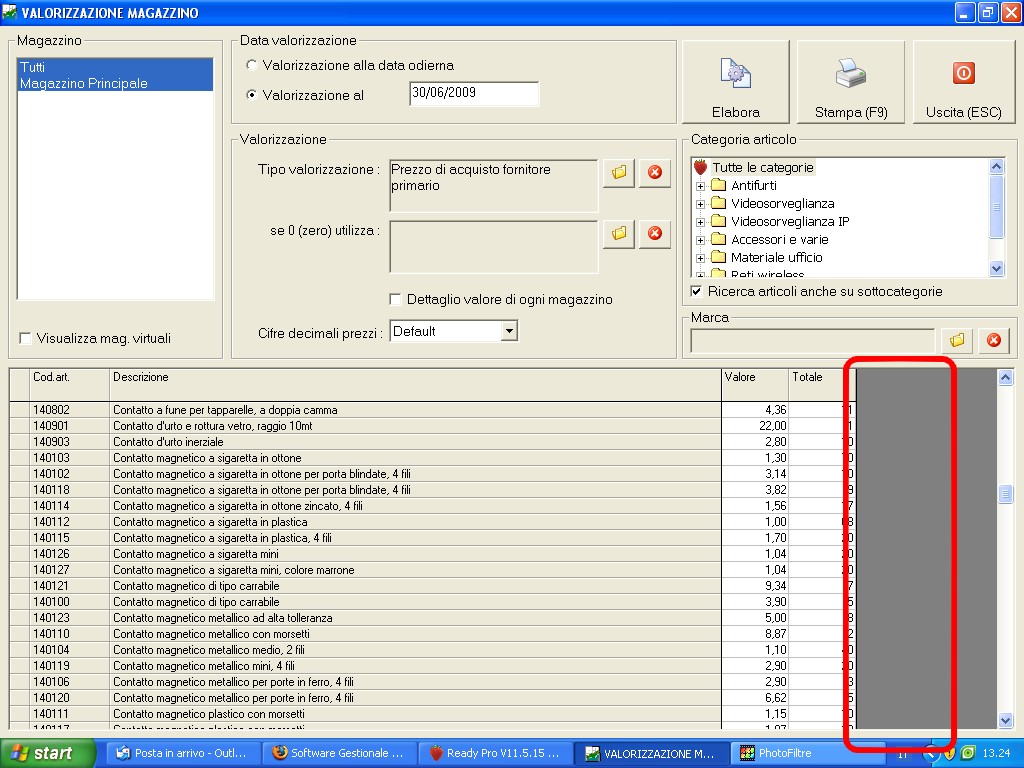
Task: Open 'Cifre decimali prezzi' dropdown
Action: click(x=509, y=331)
